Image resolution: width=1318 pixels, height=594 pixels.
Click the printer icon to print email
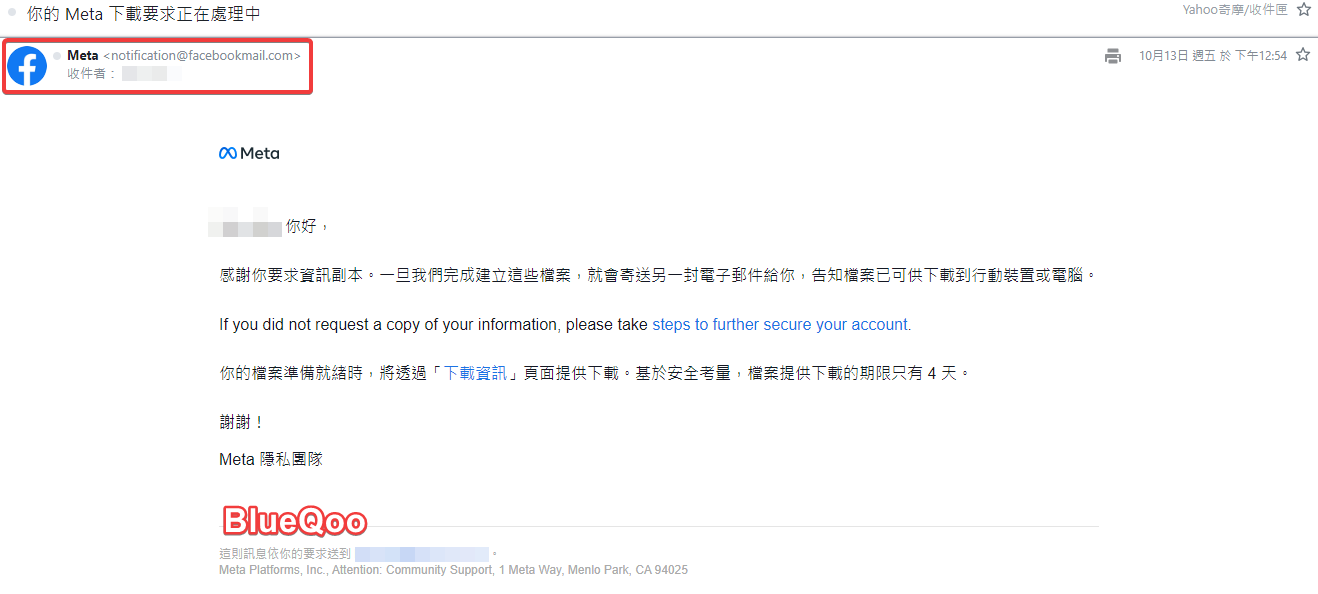tap(1113, 56)
